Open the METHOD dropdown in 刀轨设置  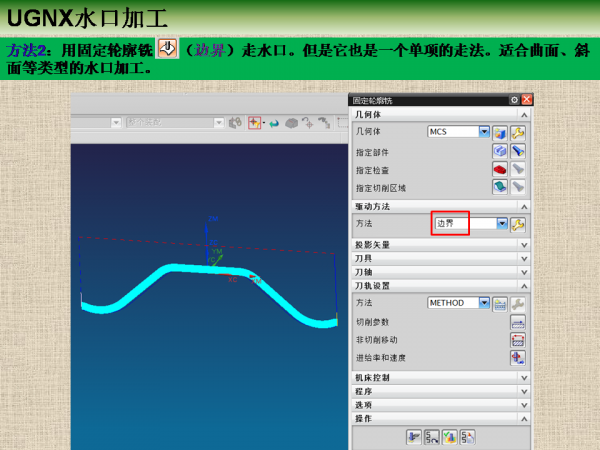tap(484, 303)
